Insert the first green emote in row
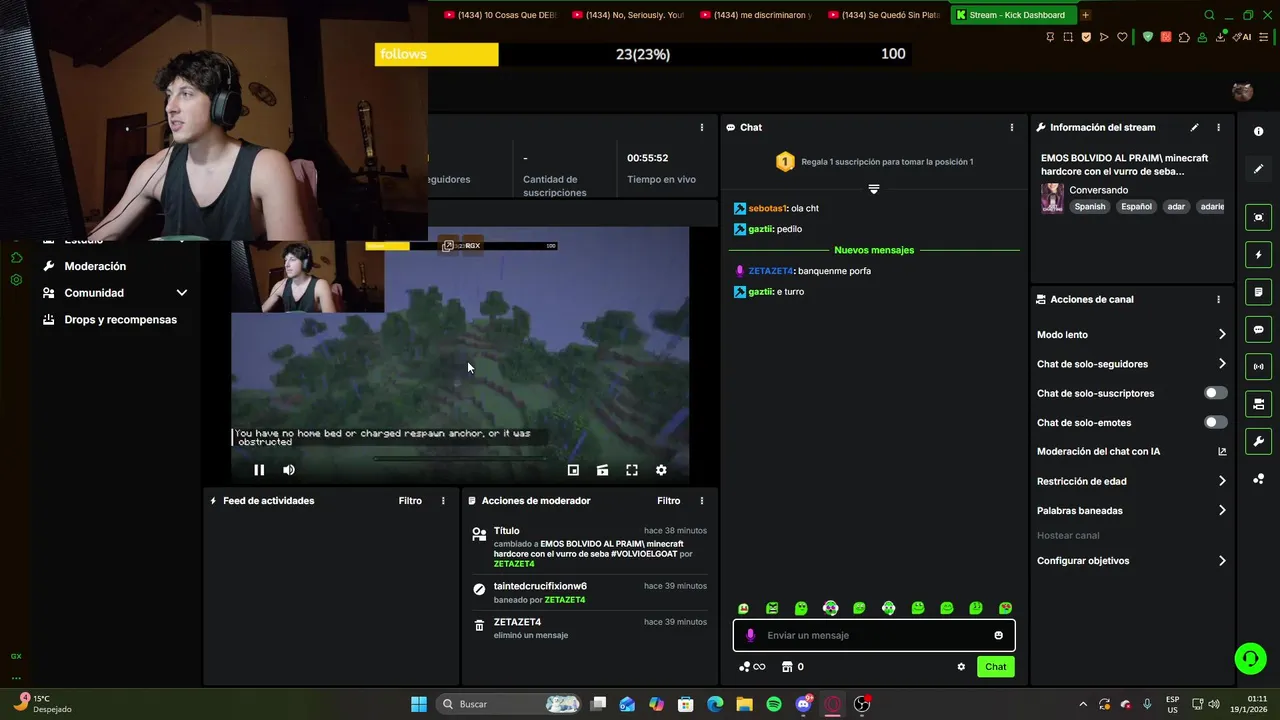The image size is (1280, 720). [x=743, y=608]
